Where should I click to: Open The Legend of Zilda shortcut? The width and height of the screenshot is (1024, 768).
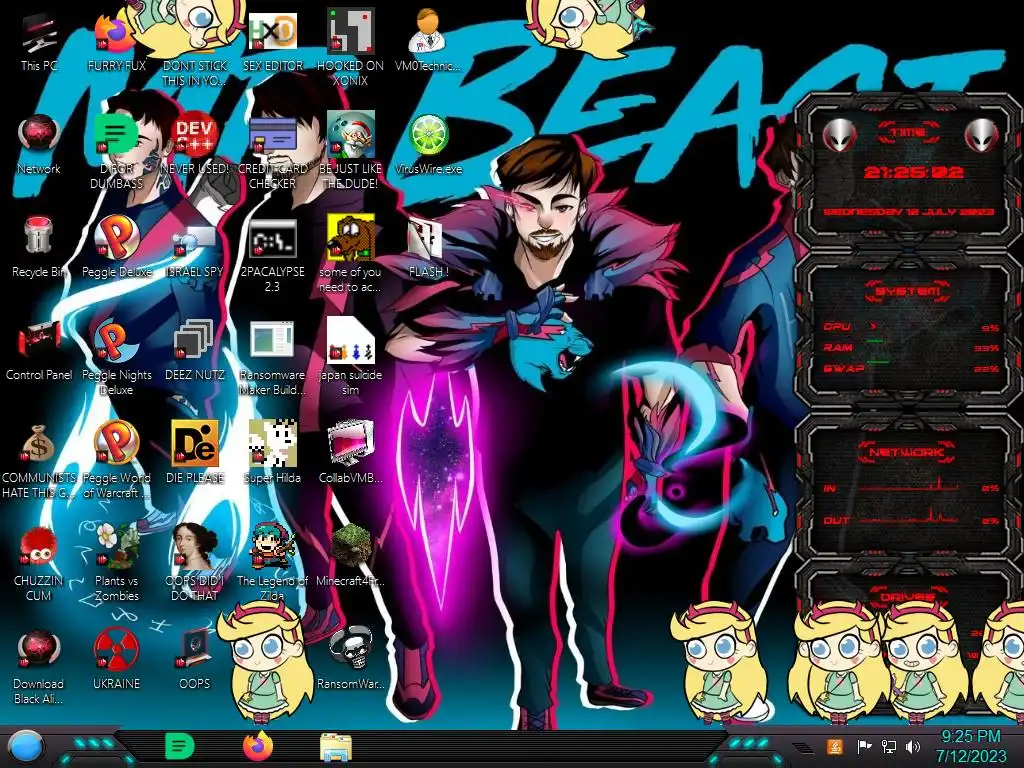[x=272, y=563]
